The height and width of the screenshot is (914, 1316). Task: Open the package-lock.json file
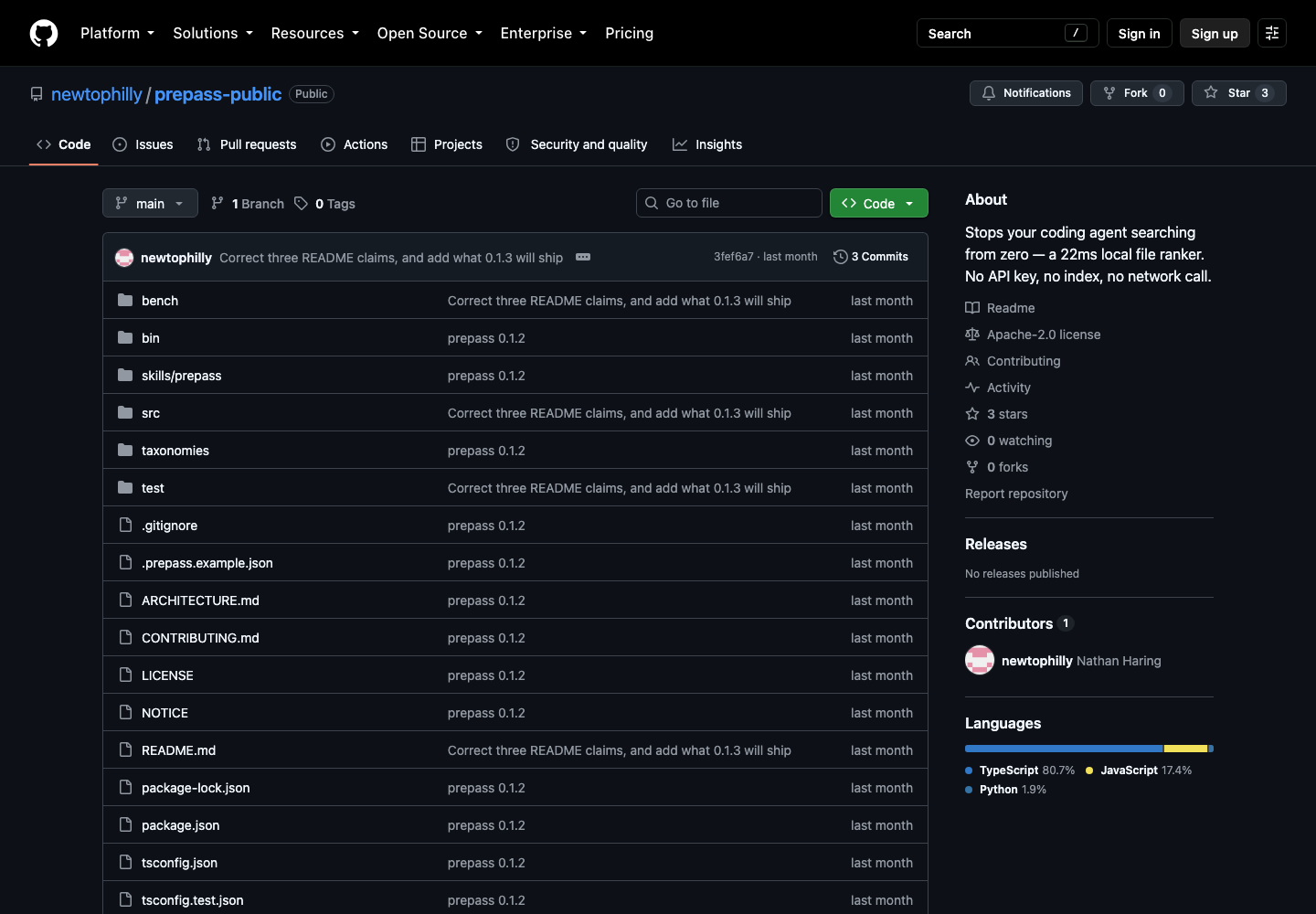196,788
